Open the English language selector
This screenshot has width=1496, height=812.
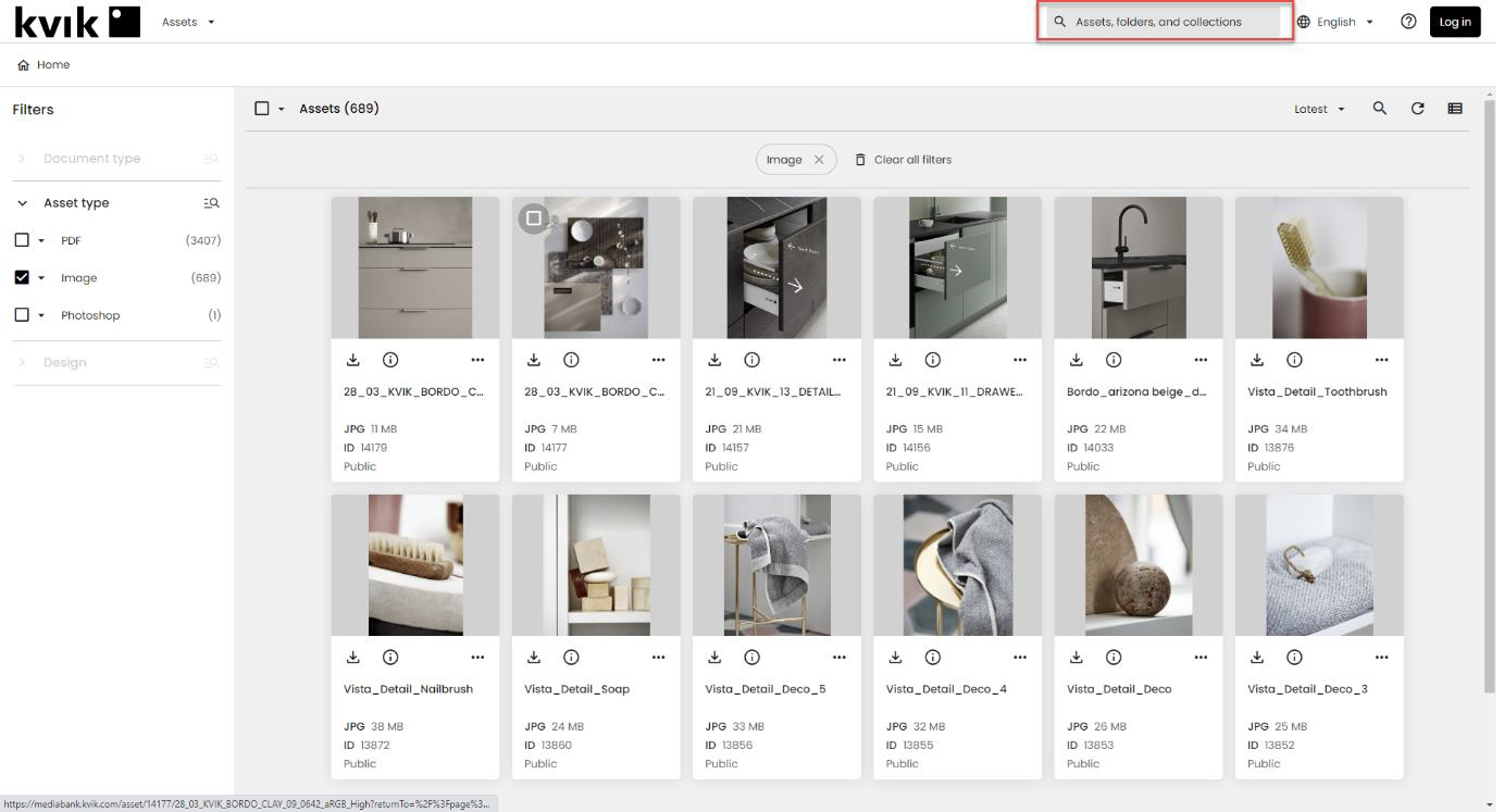tap(1337, 22)
